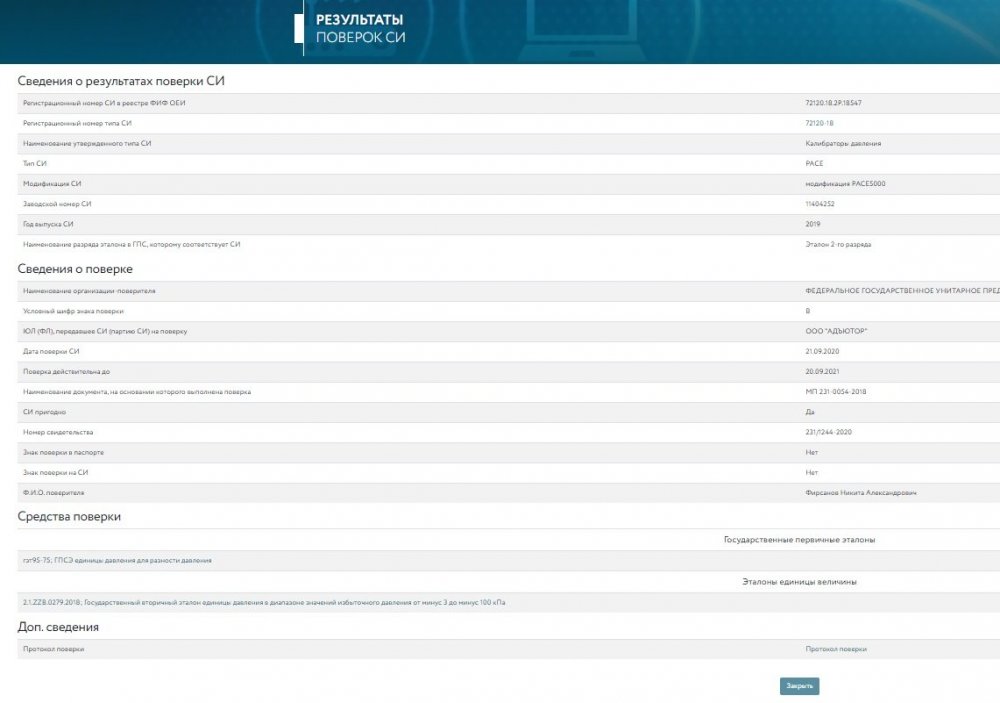Select verifier name Фирсанов Никита Александрович
Image resolution: width=1000 pixels, height=703 pixels.
(x=858, y=493)
